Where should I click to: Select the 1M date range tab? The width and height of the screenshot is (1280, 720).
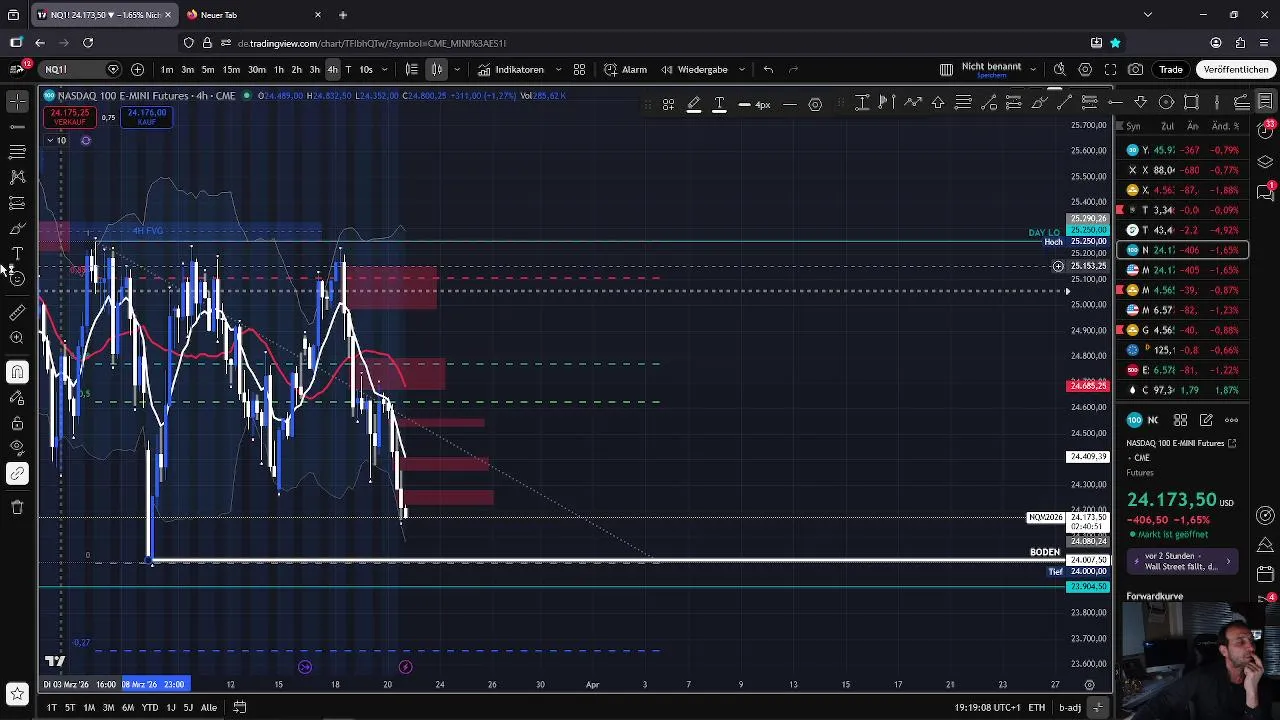coord(89,707)
